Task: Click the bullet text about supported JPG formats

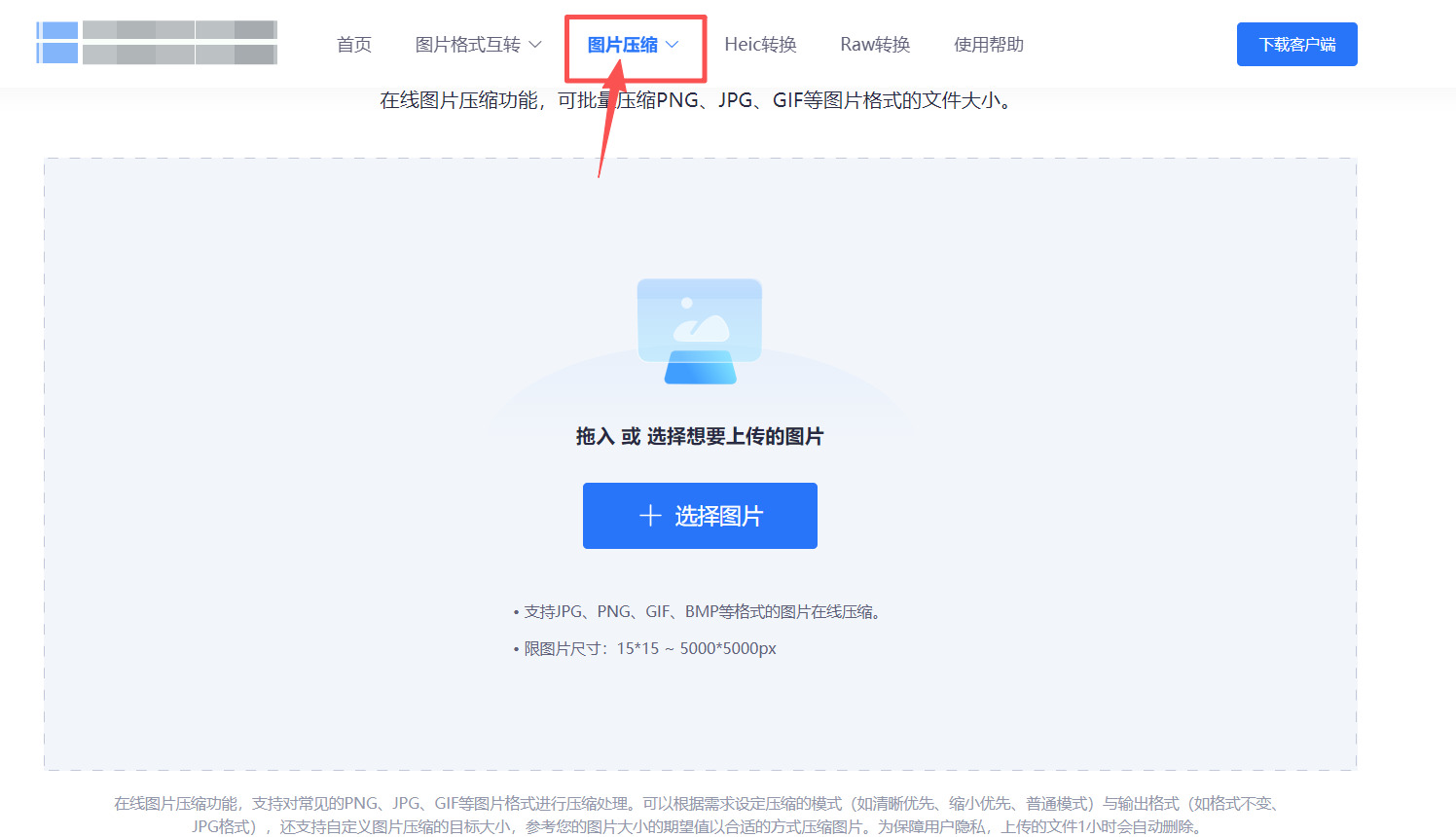Action: pyautogui.click(x=699, y=611)
